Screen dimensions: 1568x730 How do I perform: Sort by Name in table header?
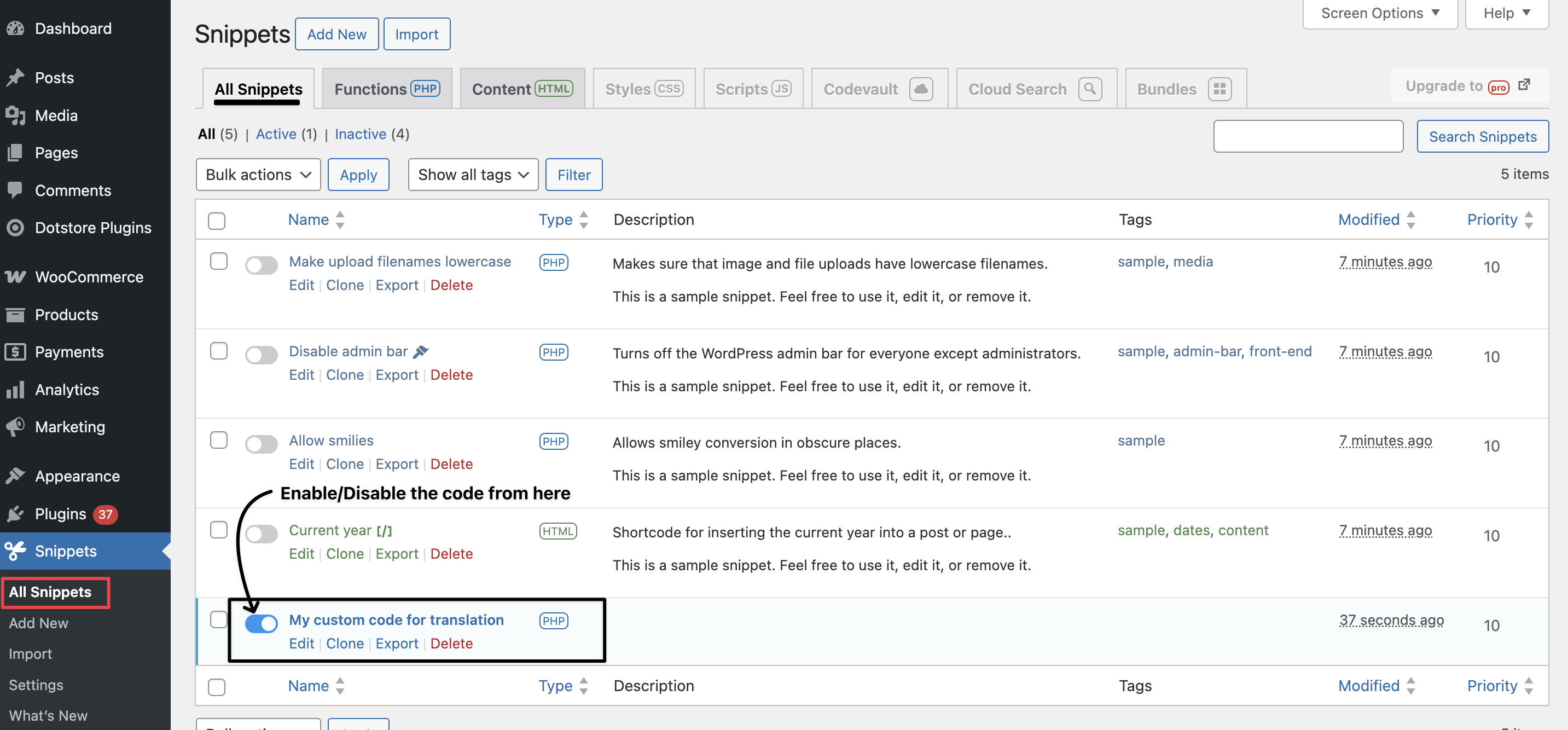coord(317,220)
